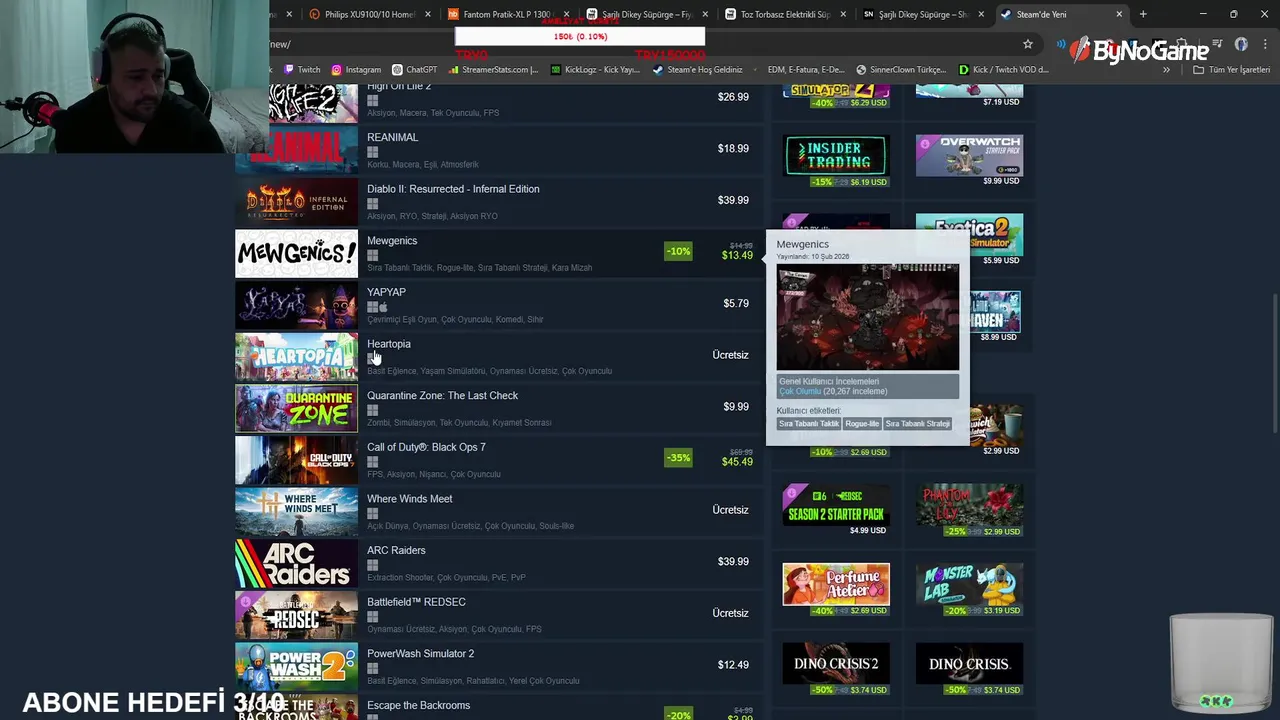The width and height of the screenshot is (1280, 720).
Task: Open the Where Winds Meet entry
Action: 499,511
